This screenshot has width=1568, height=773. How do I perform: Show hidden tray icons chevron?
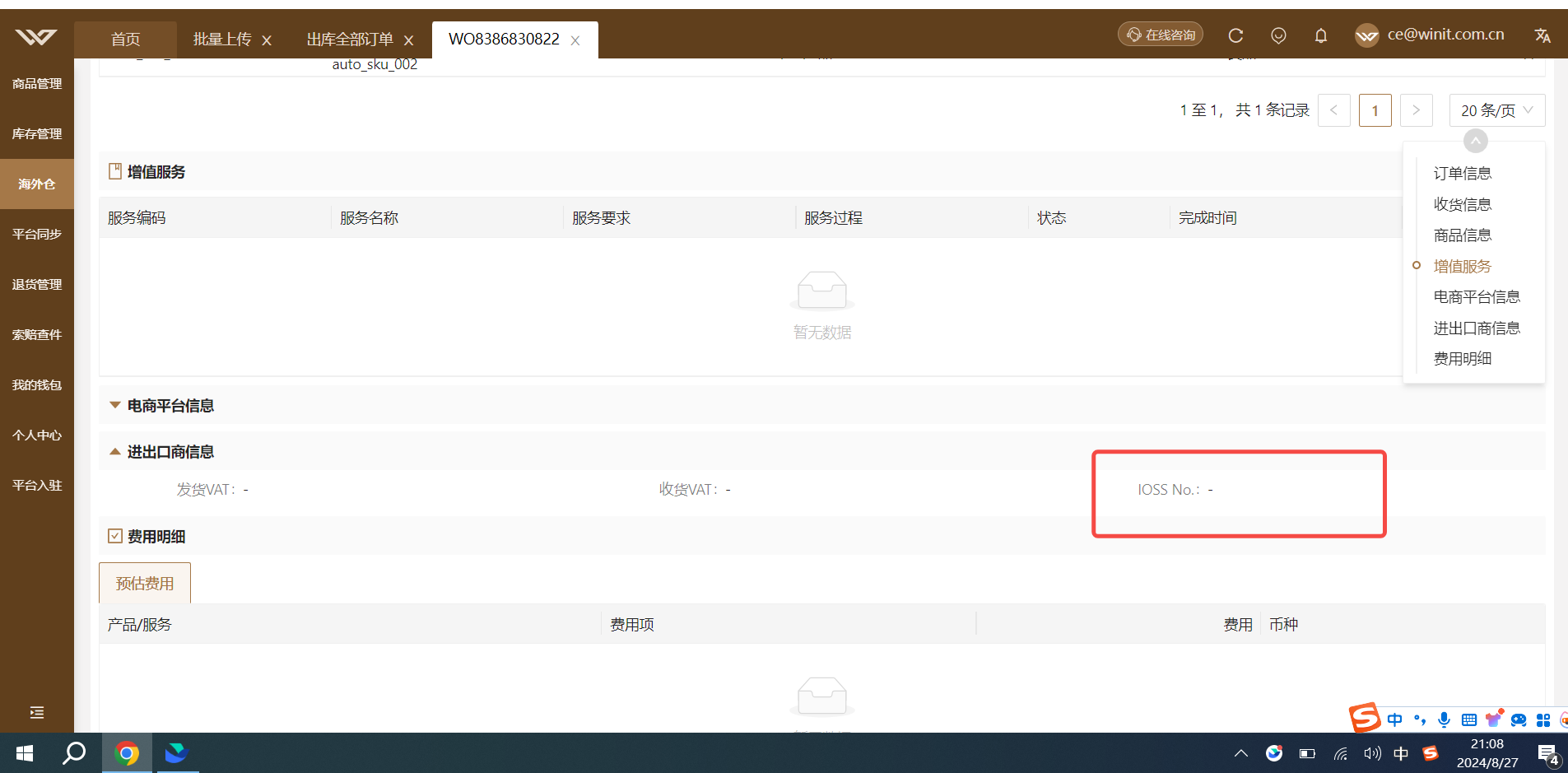click(1241, 753)
